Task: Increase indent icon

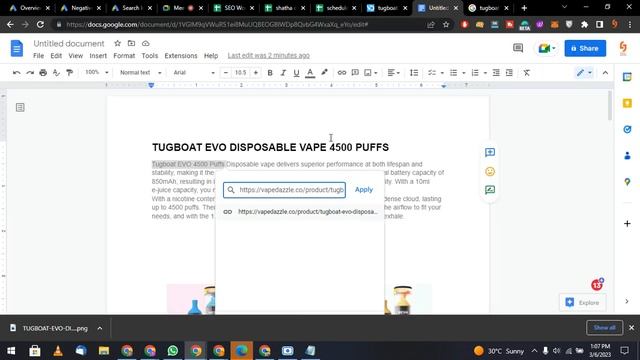Action: (x=509, y=73)
